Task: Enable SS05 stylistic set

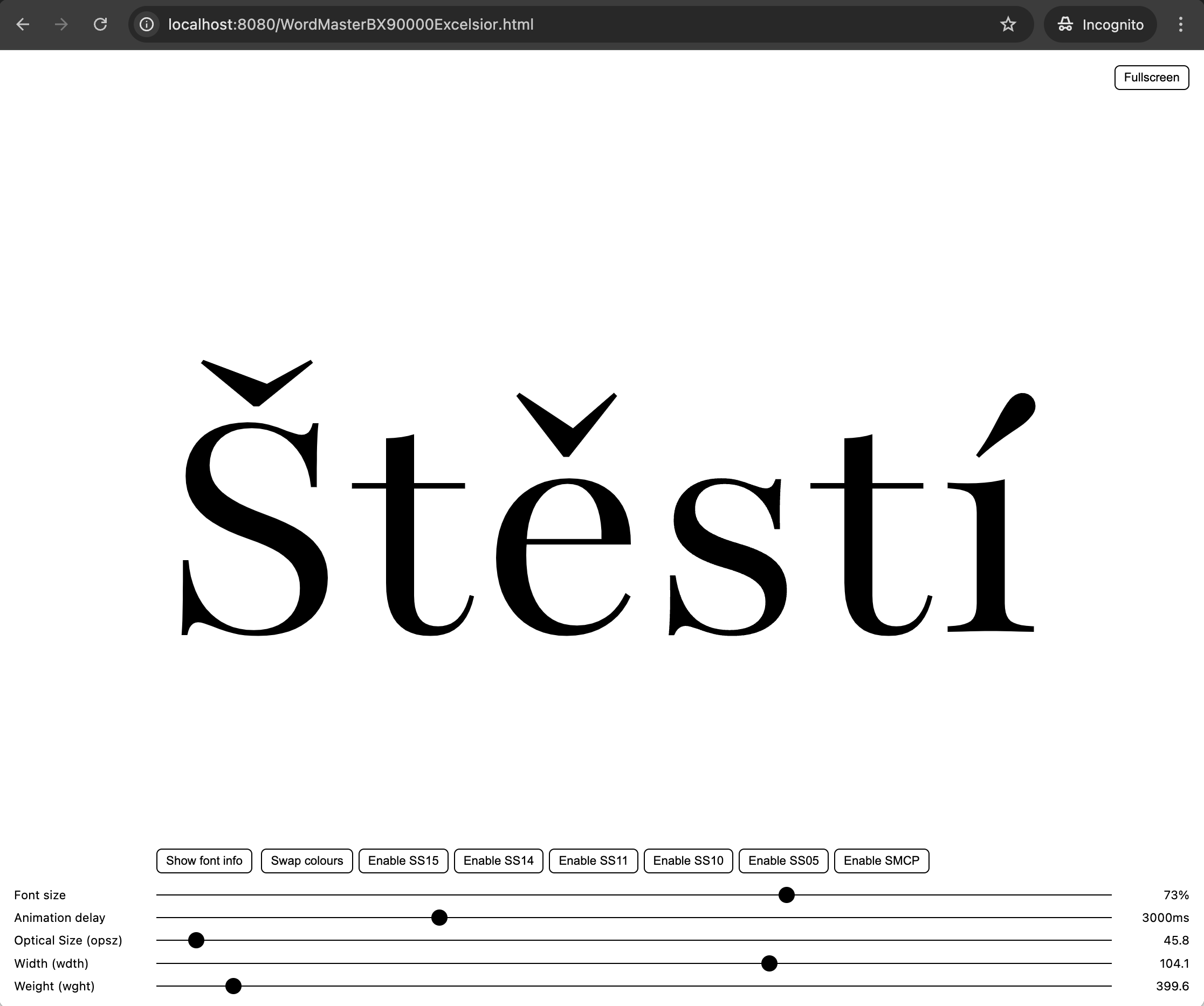Action: coord(783,861)
